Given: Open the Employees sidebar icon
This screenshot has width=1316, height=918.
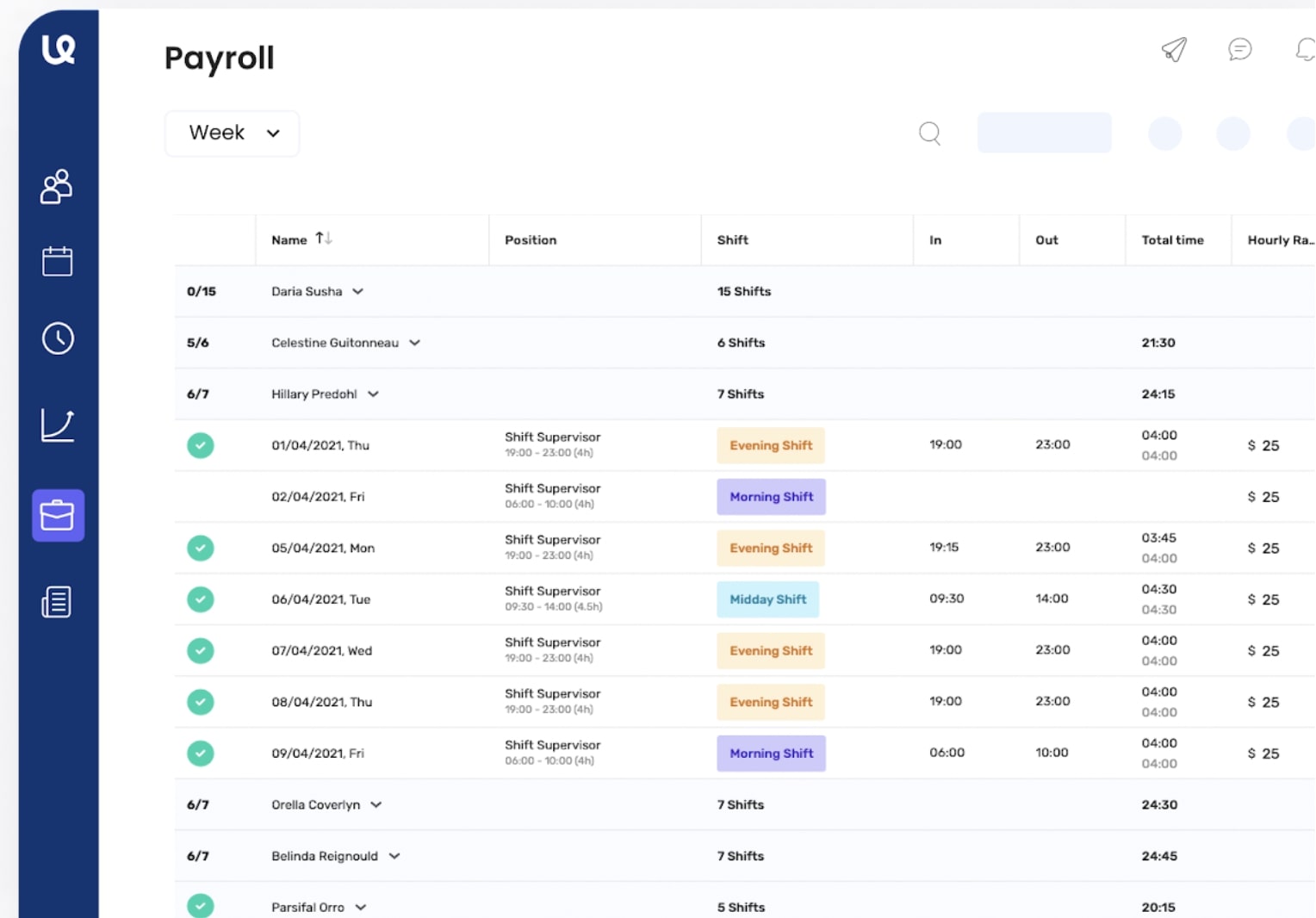Looking at the screenshot, I should coord(56,187).
